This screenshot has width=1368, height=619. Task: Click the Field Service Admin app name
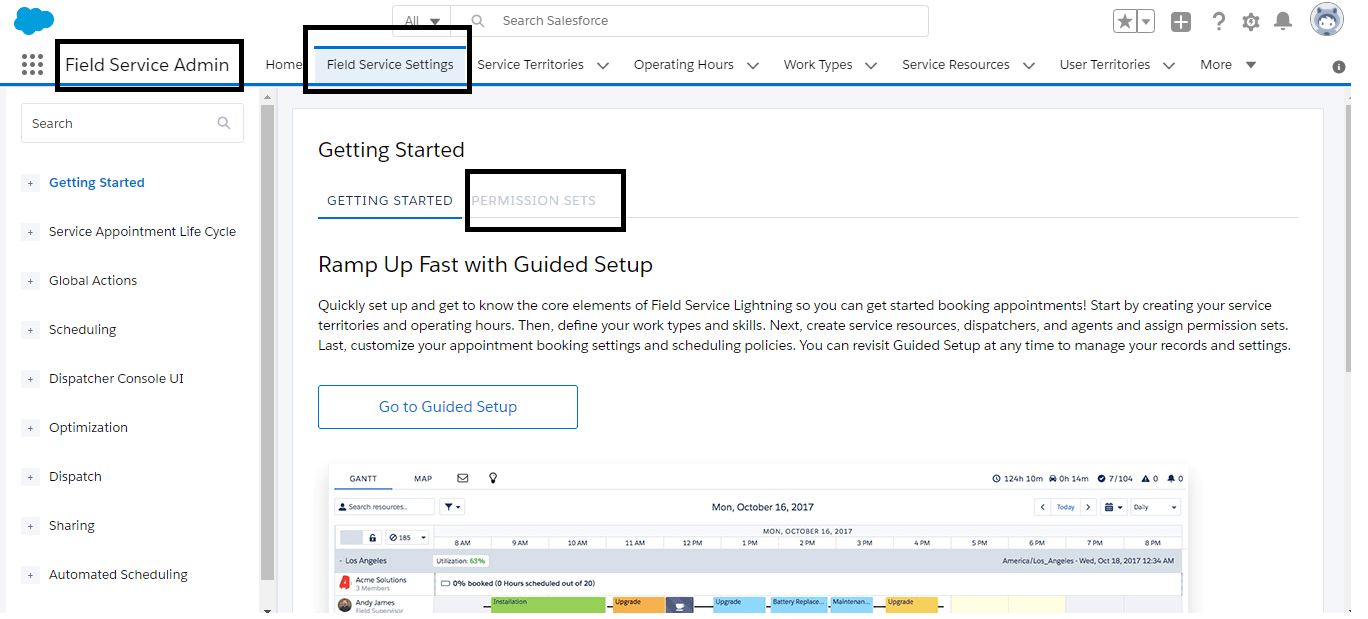pos(147,65)
